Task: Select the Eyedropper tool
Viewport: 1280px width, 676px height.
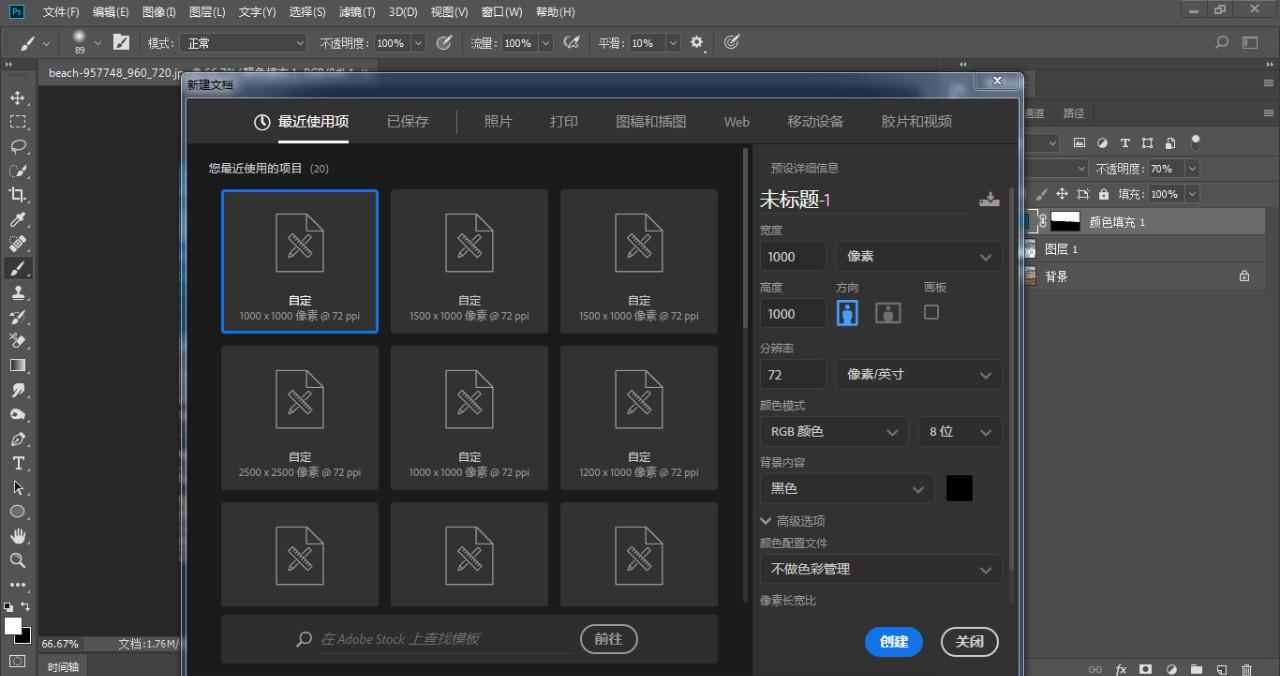Action: [18, 220]
